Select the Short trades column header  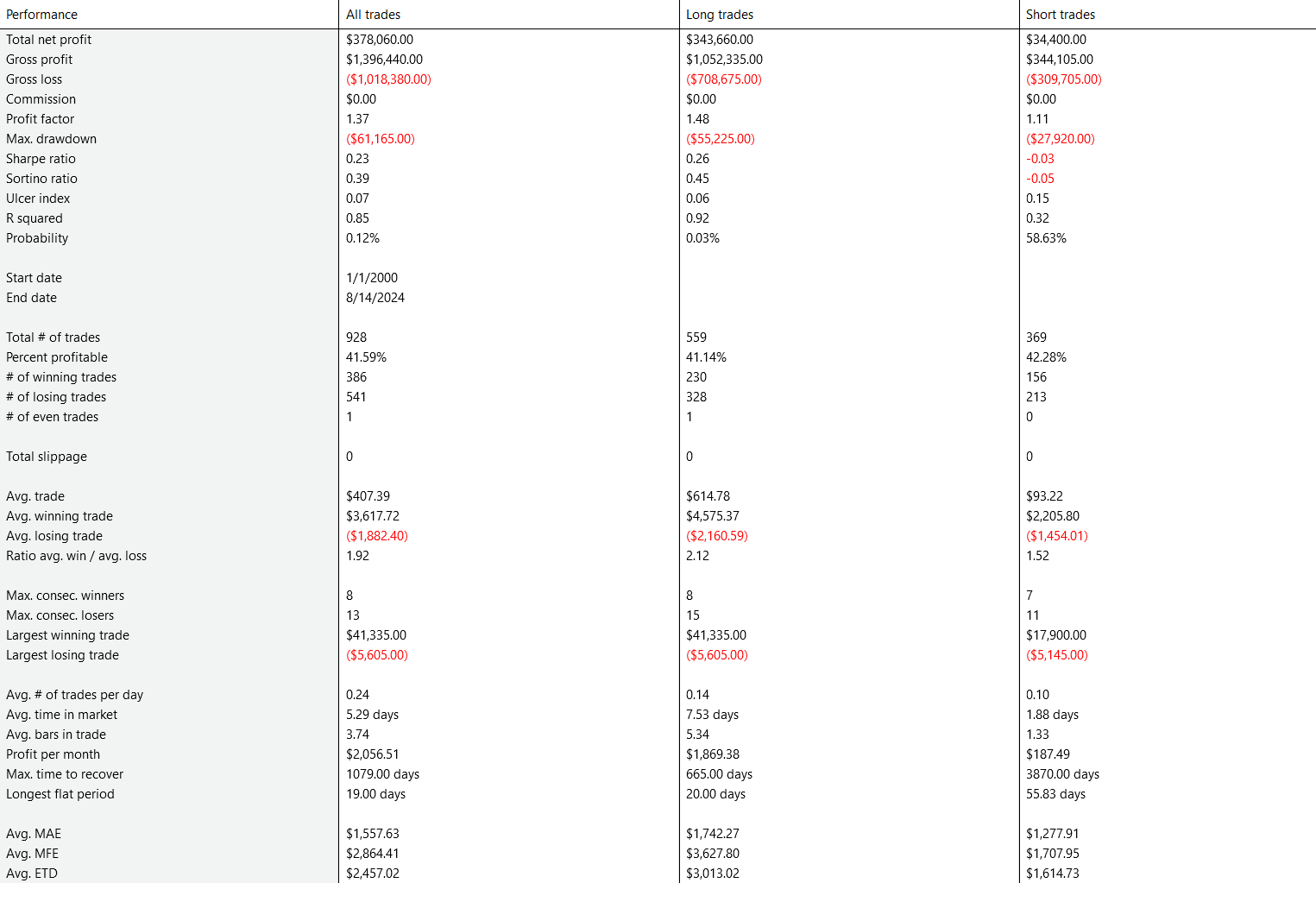[x=1060, y=15]
